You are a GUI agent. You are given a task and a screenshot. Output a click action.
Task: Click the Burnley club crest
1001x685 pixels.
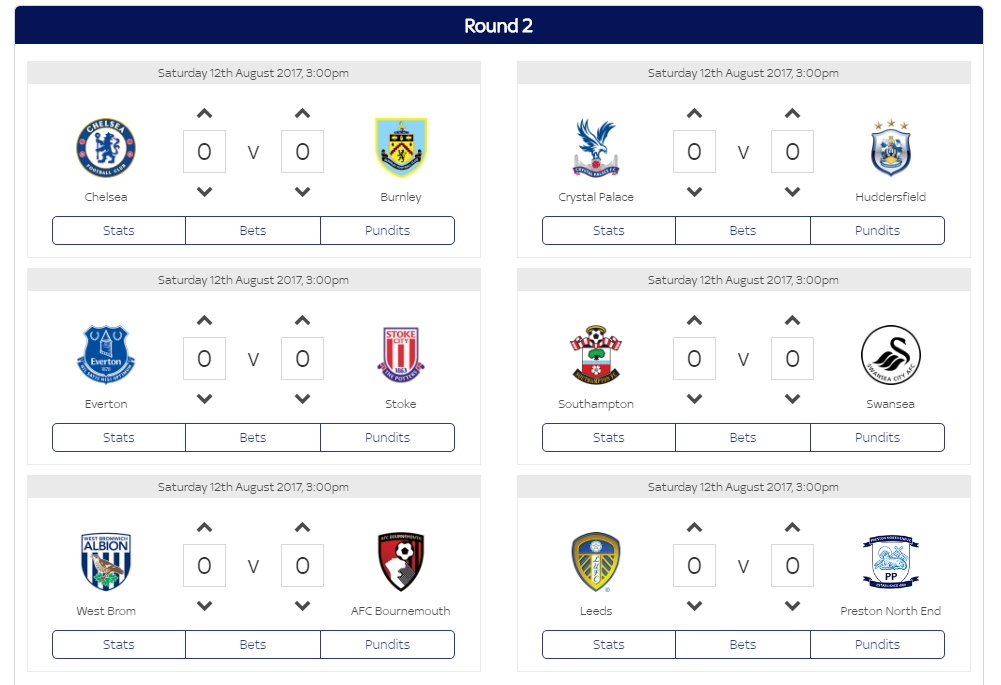[x=401, y=147]
